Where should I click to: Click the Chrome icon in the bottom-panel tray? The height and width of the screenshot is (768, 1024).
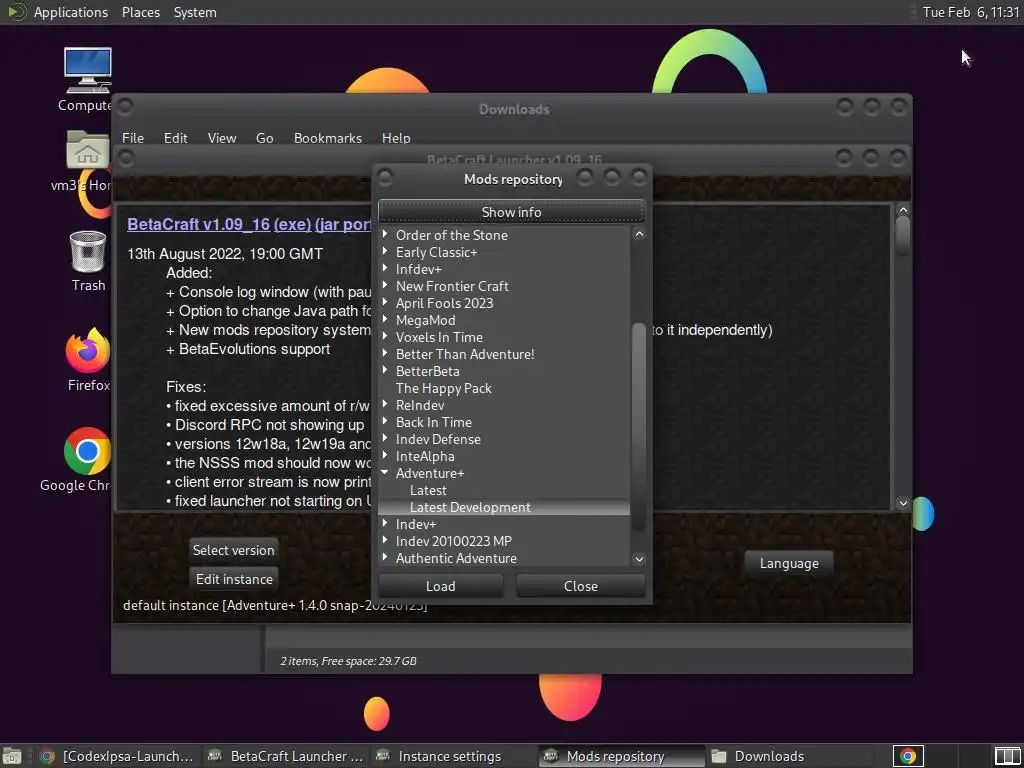(x=908, y=756)
